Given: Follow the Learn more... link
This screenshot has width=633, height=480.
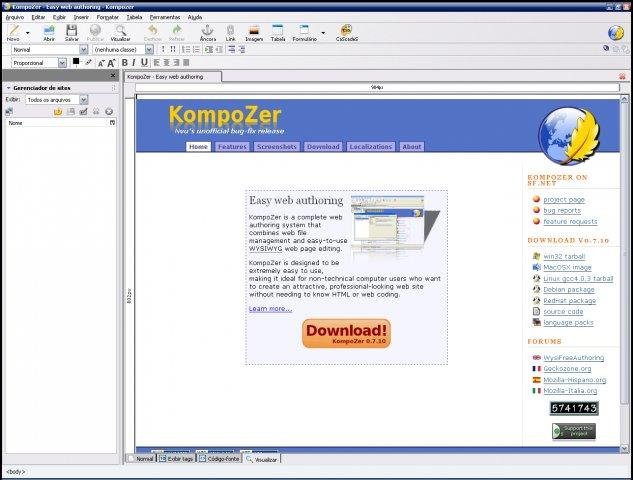Looking at the screenshot, I should coord(270,309).
